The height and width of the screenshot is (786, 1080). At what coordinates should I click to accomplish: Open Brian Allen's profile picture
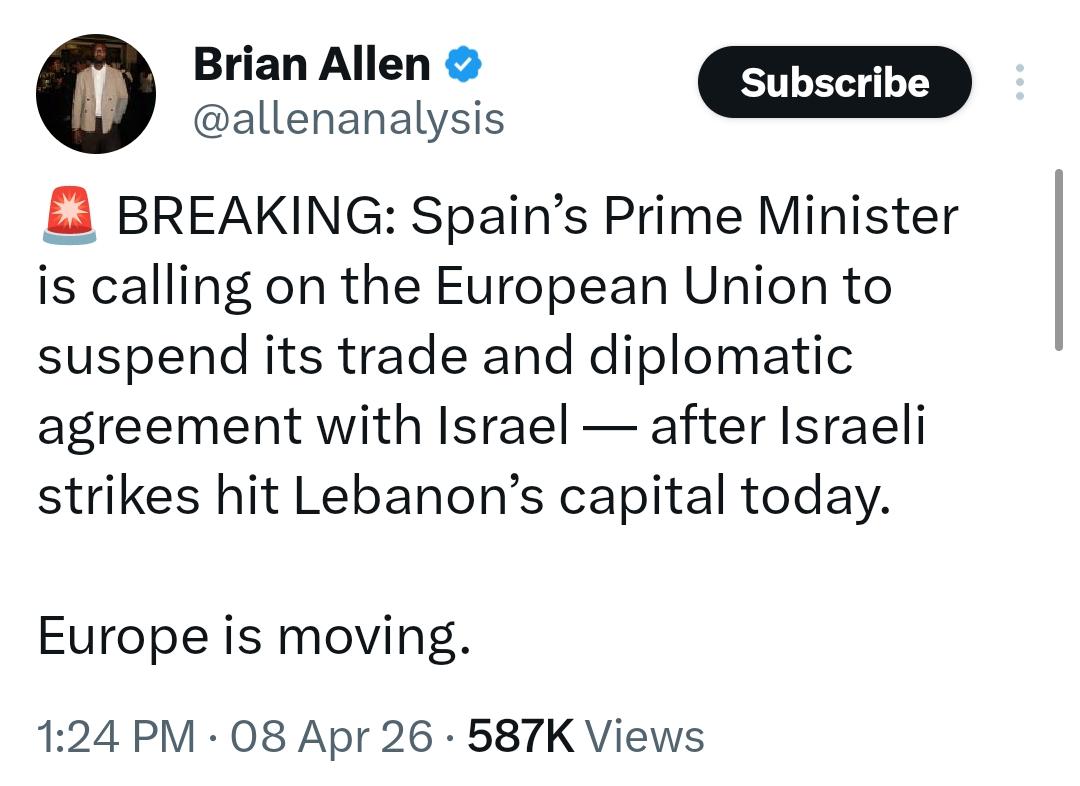(96, 94)
